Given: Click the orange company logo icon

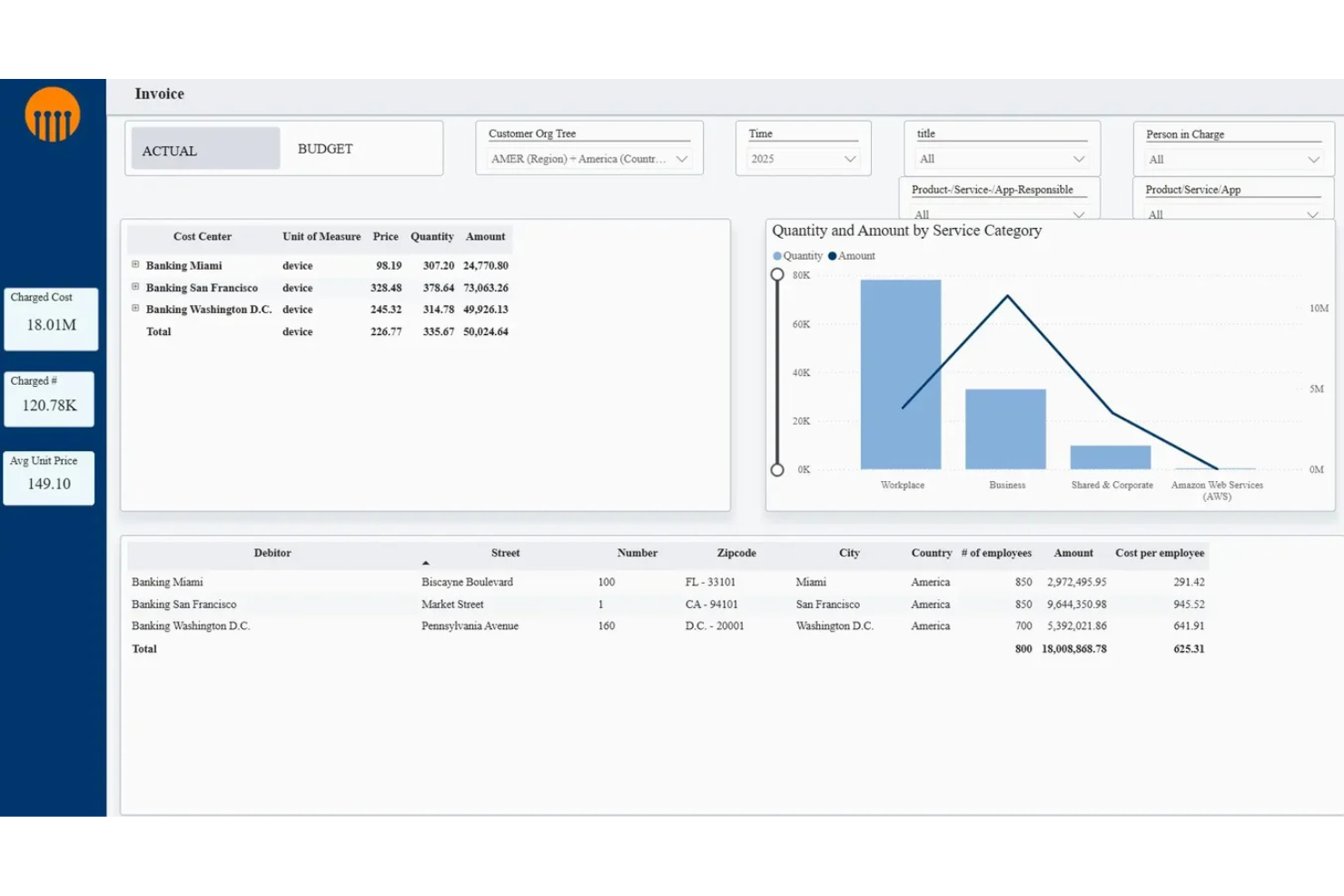Looking at the screenshot, I should coord(53,114).
